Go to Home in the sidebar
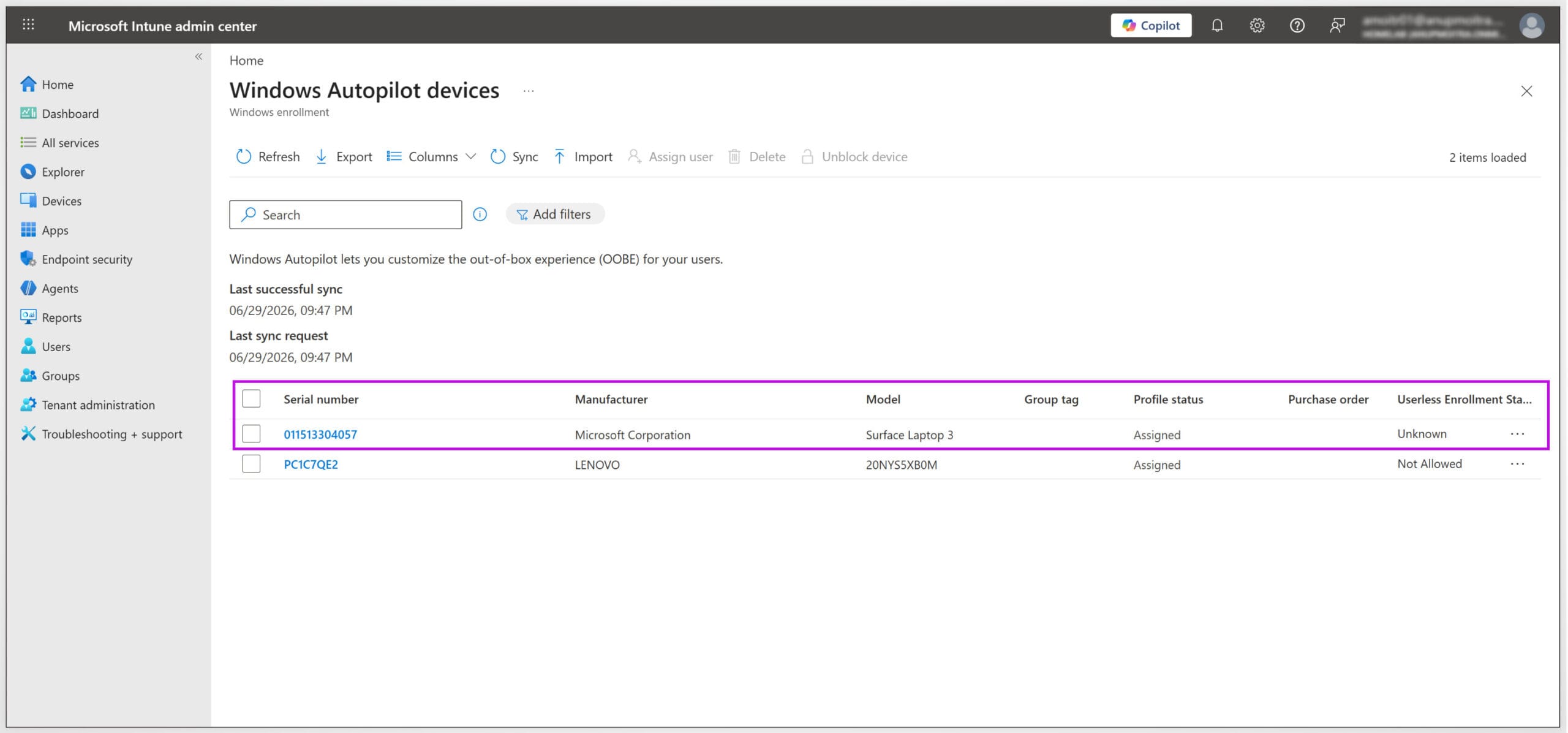This screenshot has width=1568, height=733. 58,85
